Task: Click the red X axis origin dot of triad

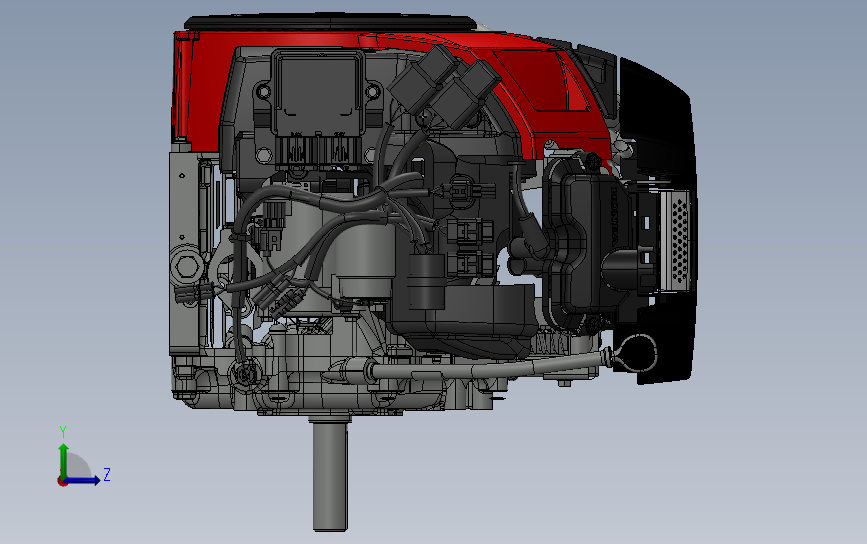Action: tap(62, 482)
